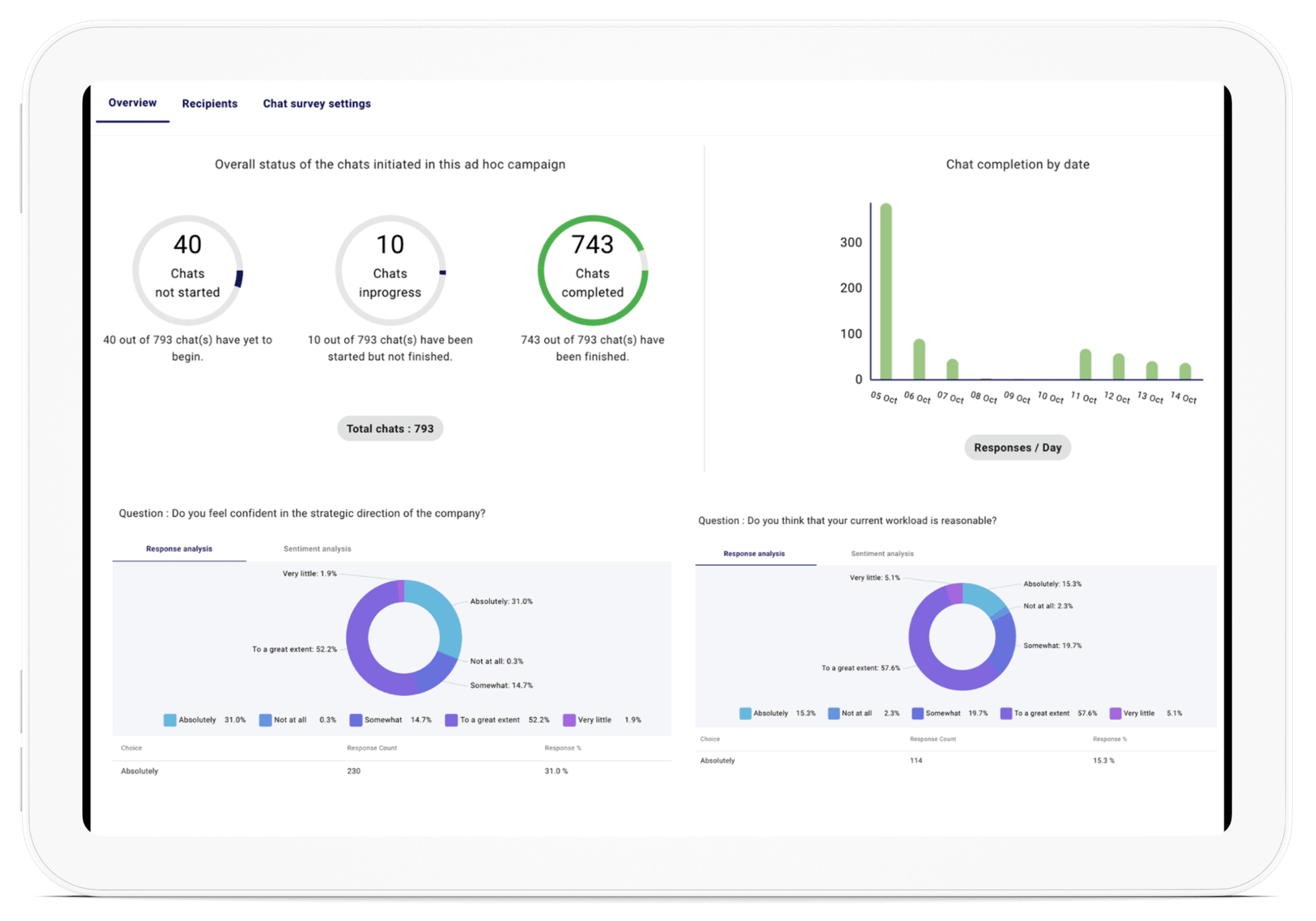Toggle Somewhat legend swatch in strategic direction chart

pyautogui.click(x=356, y=720)
